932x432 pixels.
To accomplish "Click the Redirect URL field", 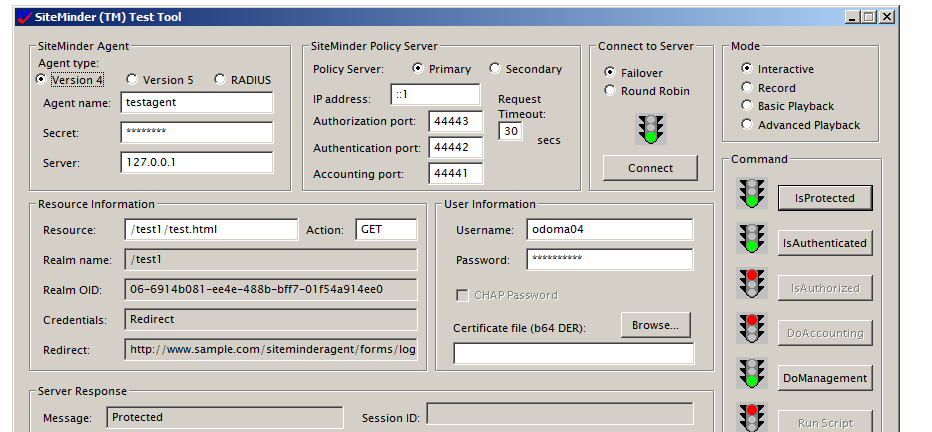I will [x=271, y=349].
